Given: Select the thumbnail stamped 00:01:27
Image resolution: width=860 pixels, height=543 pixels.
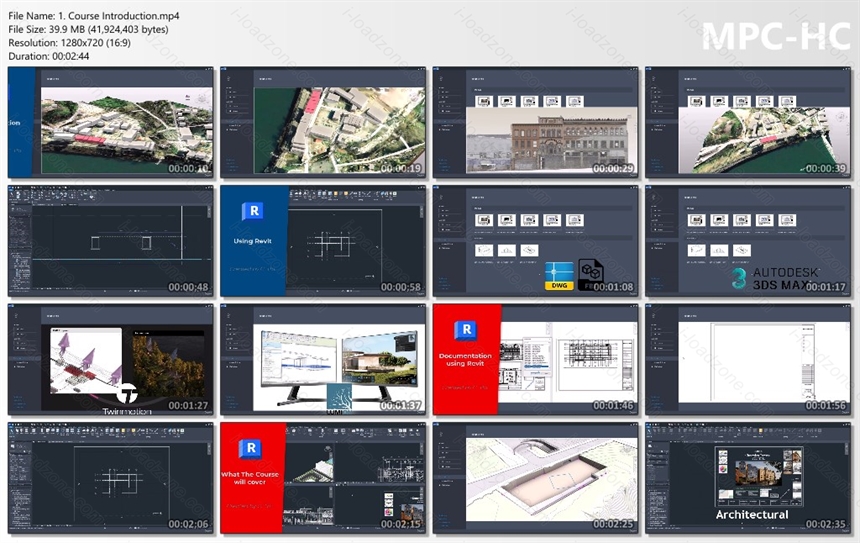Looking at the screenshot, I should tap(111, 360).
